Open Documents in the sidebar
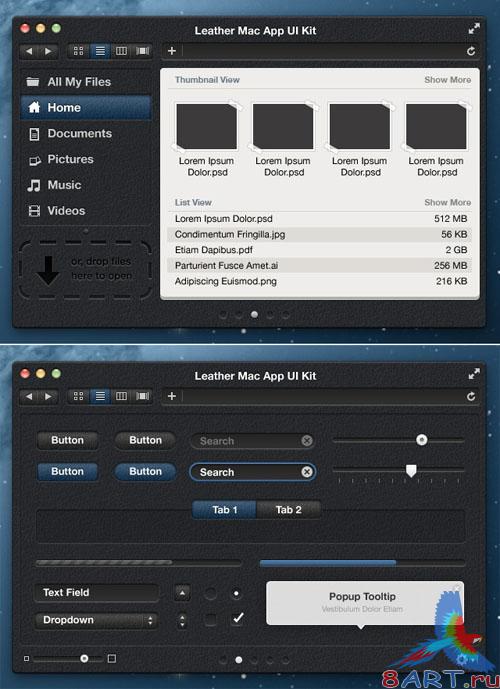 click(x=86, y=134)
